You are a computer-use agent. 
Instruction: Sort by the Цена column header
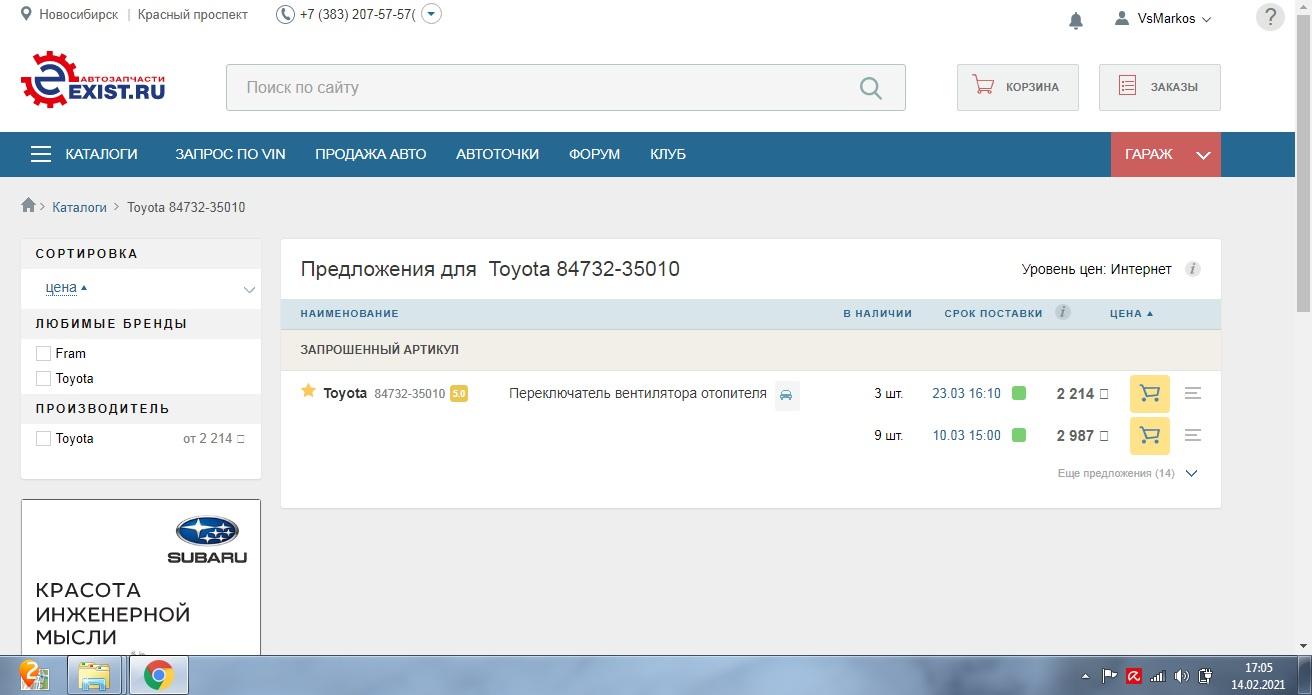pos(1131,313)
